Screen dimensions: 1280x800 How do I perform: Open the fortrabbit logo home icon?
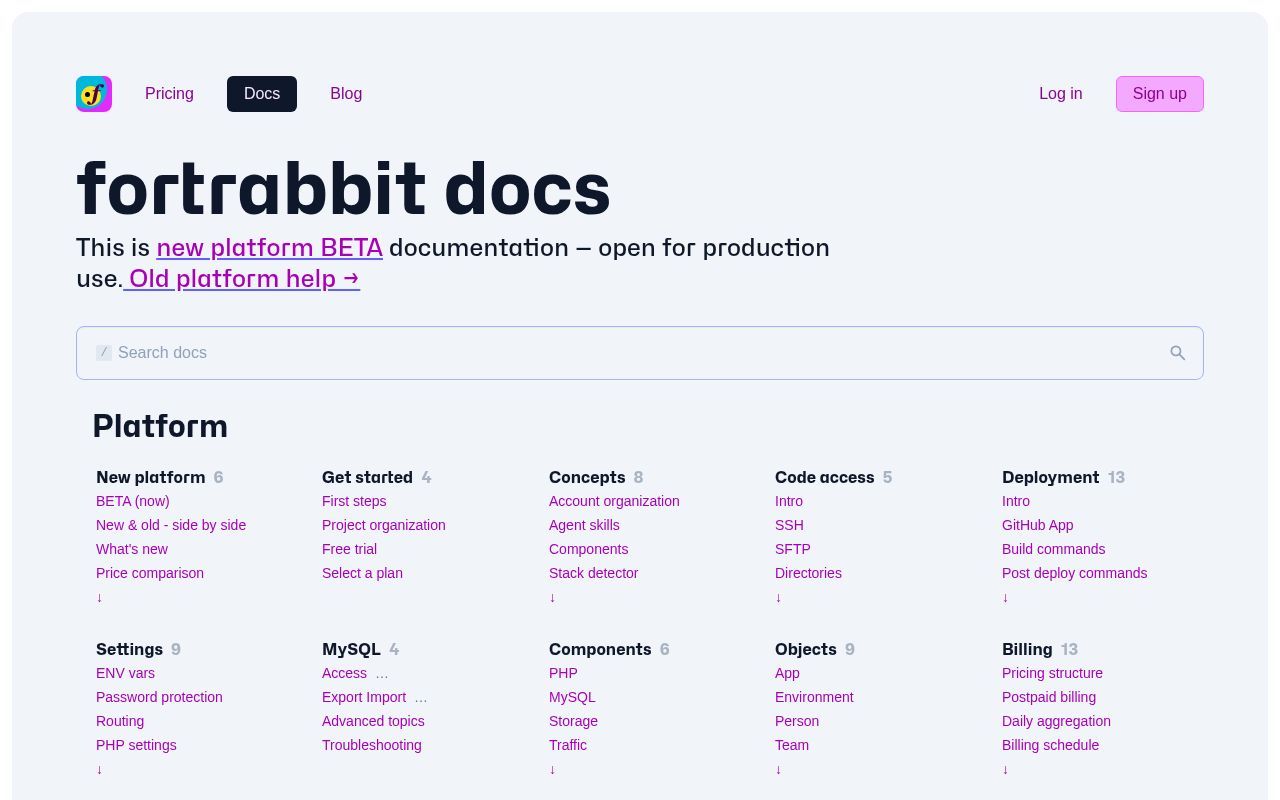coord(94,94)
